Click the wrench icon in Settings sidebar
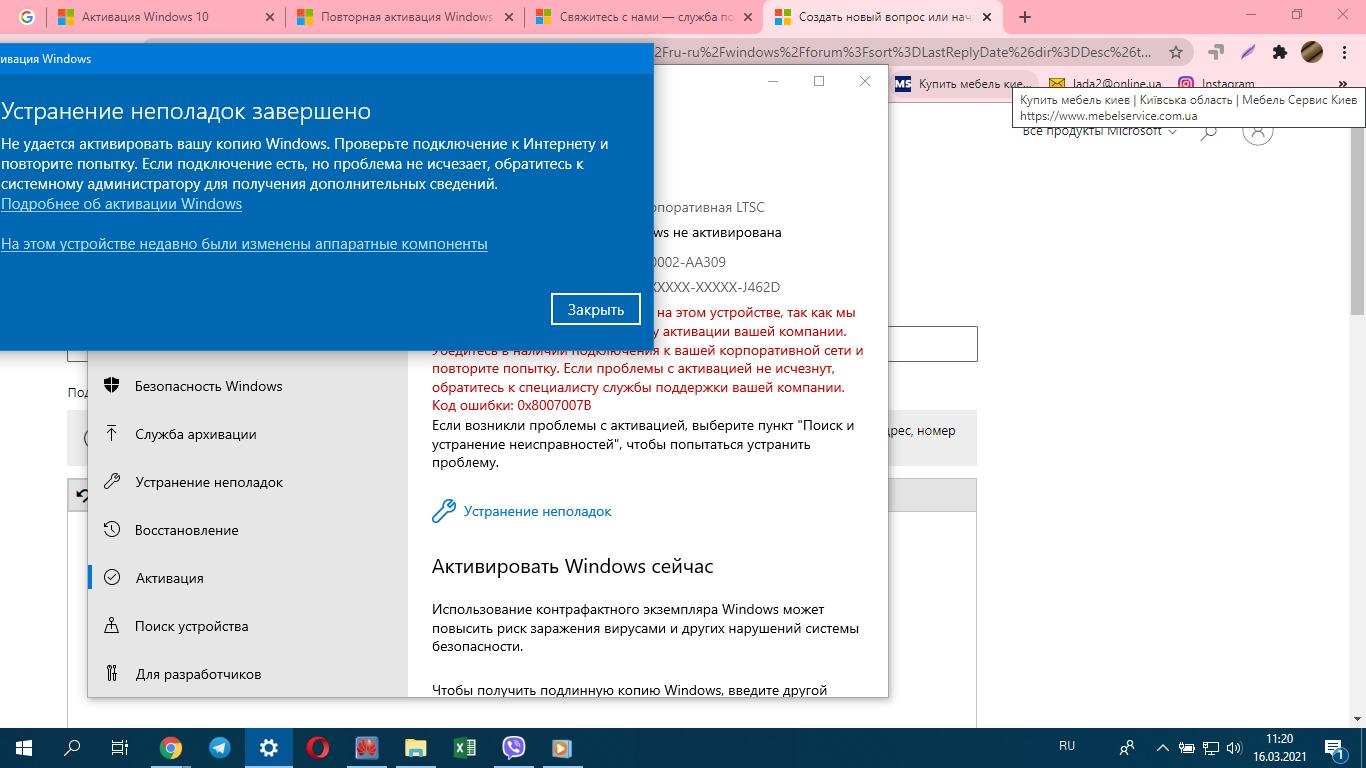This screenshot has height=768, width=1366. click(x=112, y=482)
